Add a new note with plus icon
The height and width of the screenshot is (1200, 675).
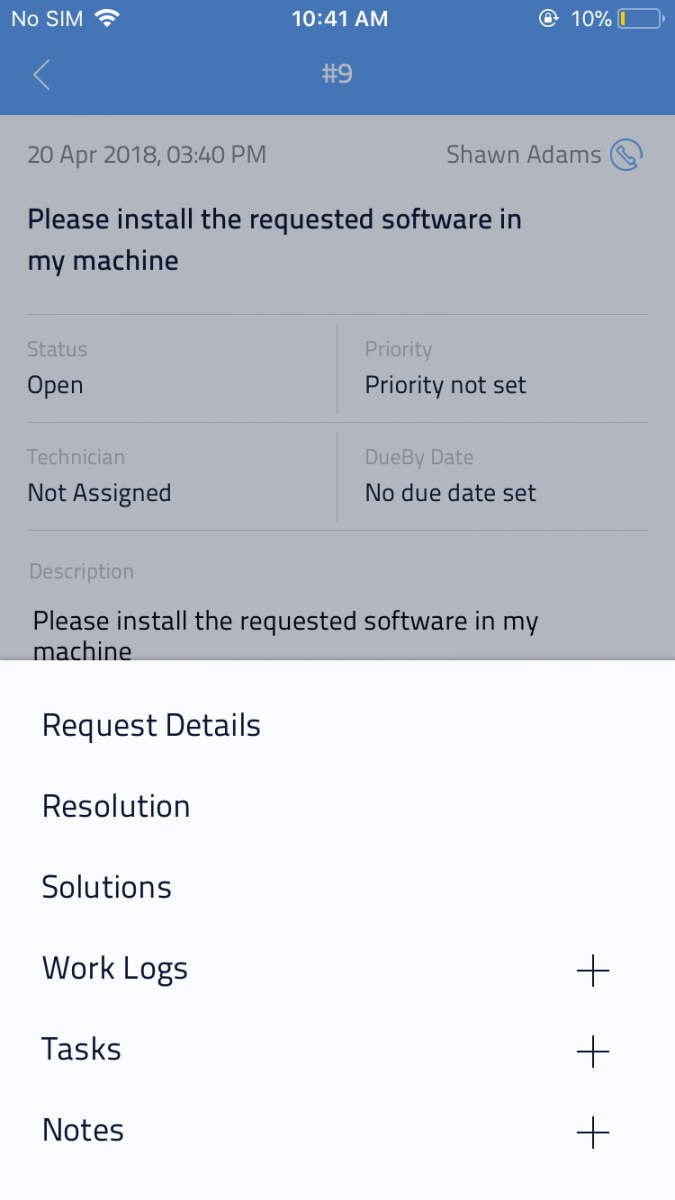[593, 1132]
